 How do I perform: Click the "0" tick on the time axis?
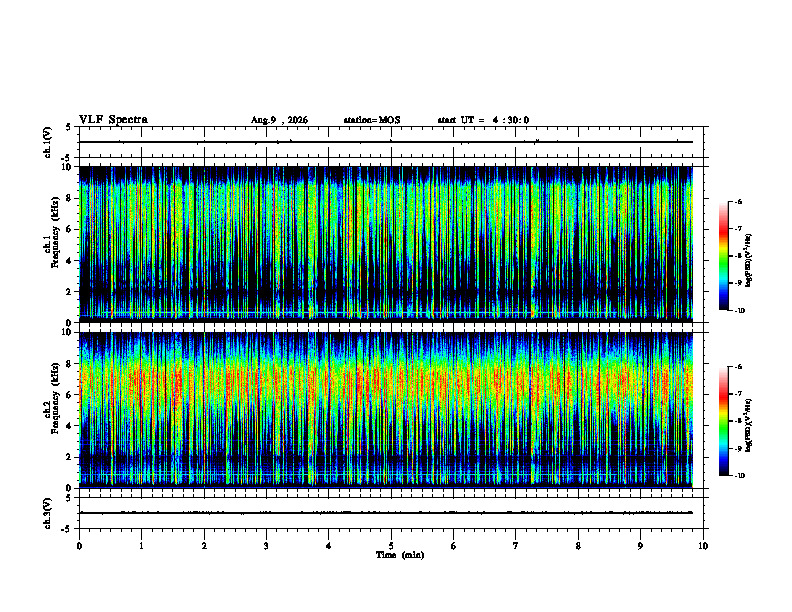[x=79, y=546]
